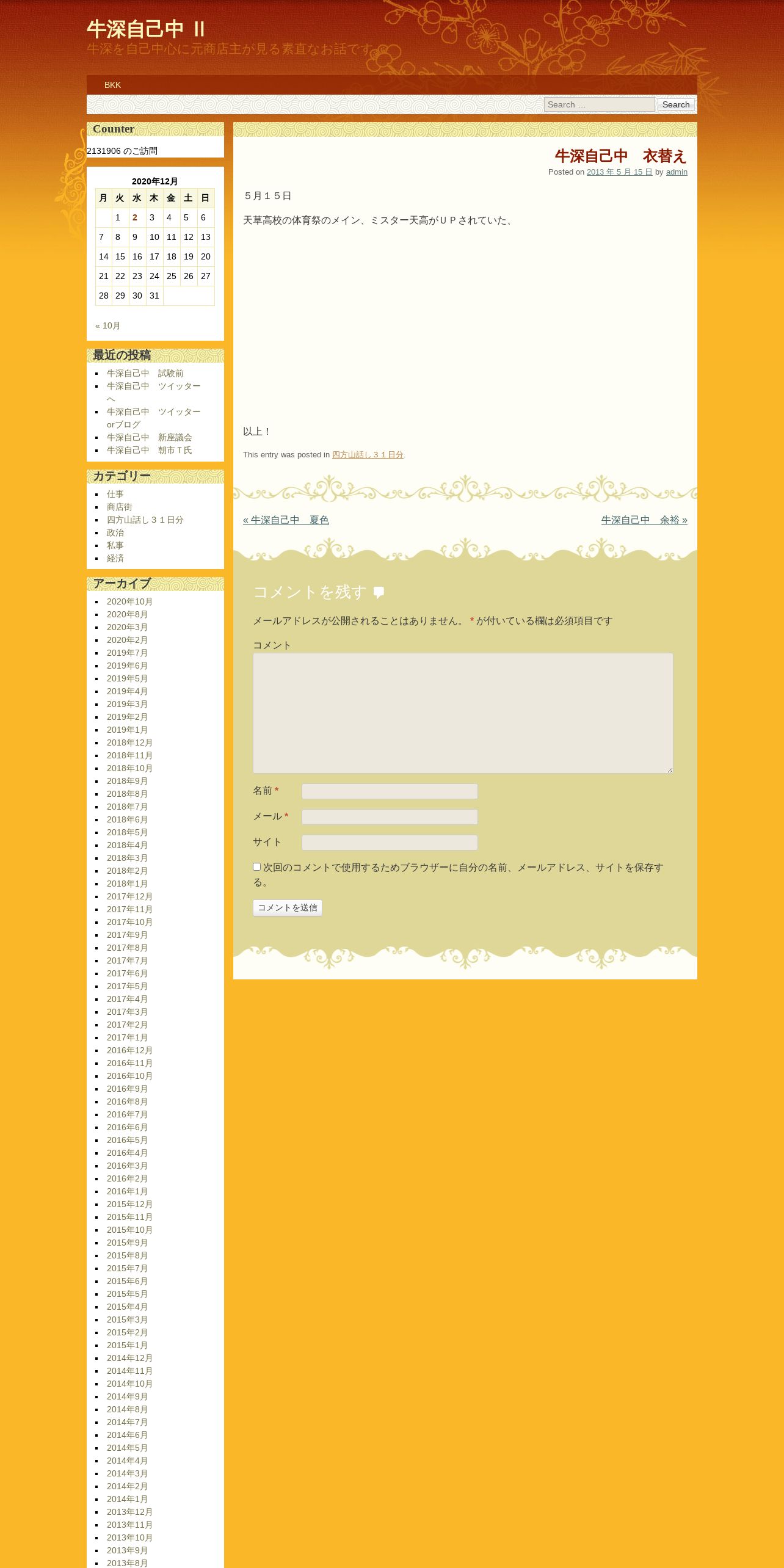
Task: Click the visit counter text 2131906 のご訪問
Action: pos(122,151)
